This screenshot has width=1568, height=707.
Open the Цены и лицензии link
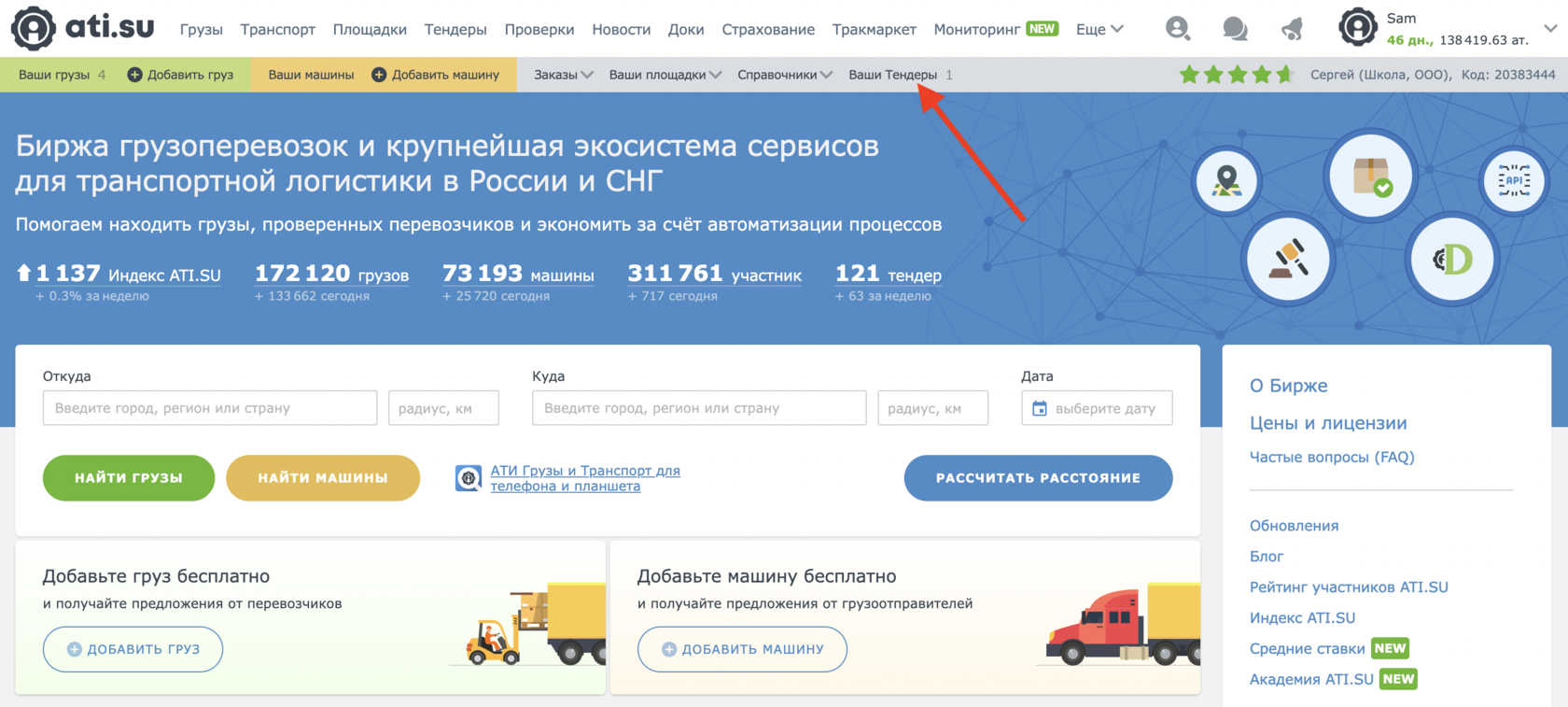[x=1328, y=423]
